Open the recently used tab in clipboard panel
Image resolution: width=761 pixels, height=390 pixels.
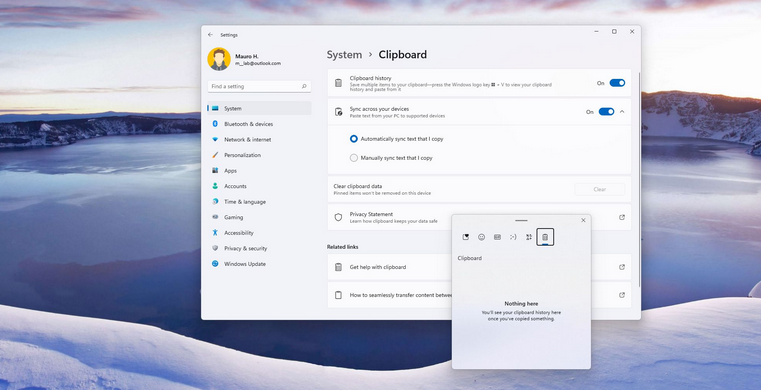coord(465,237)
